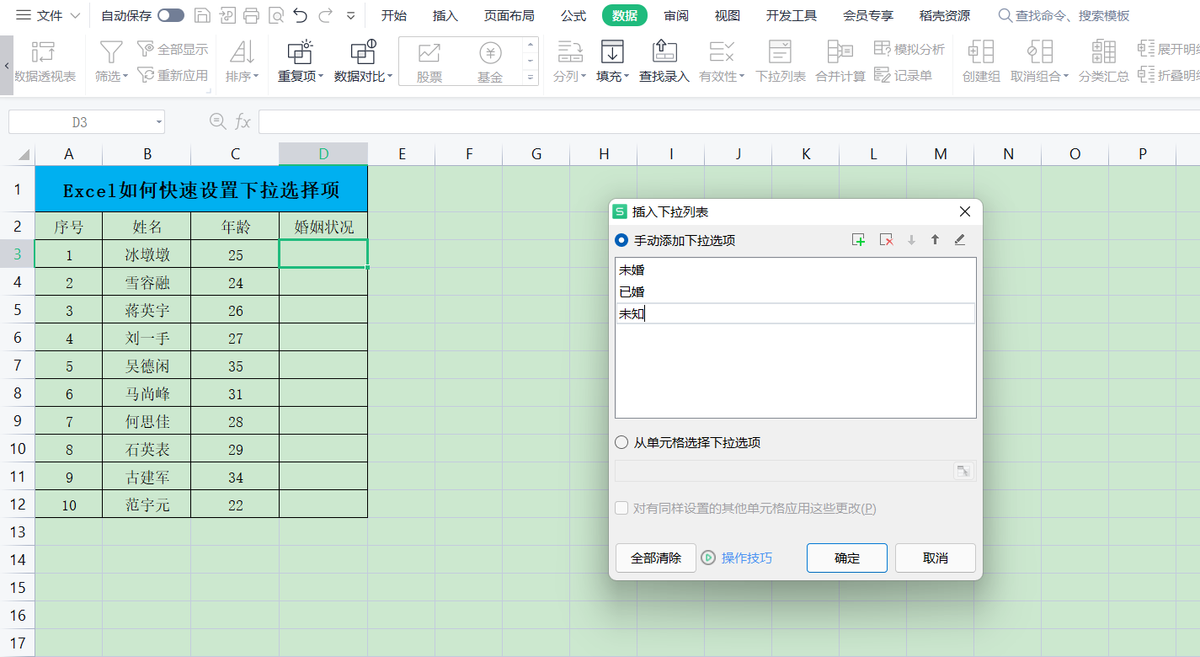Screen dimensions: 1200x657
Task: Click the 查找命令 search box
Action: coord(1064,16)
